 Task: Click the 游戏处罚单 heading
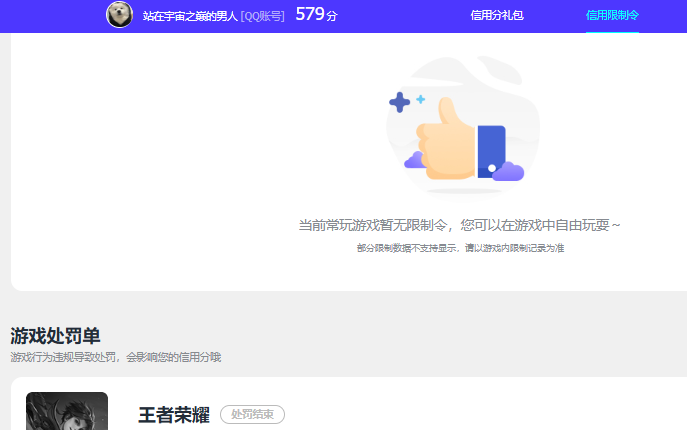(55, 336)
